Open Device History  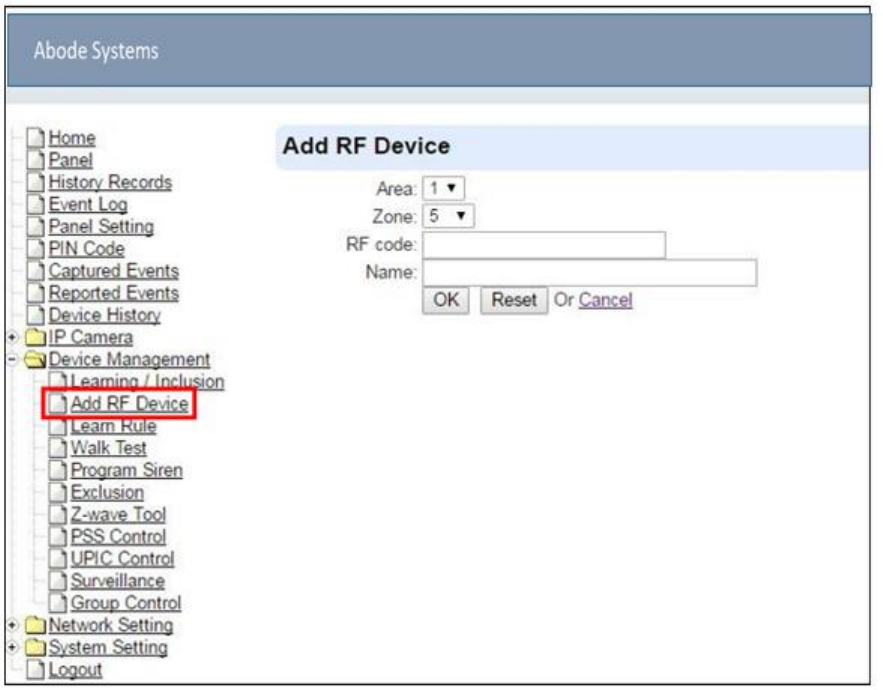[x=105, y=315]
